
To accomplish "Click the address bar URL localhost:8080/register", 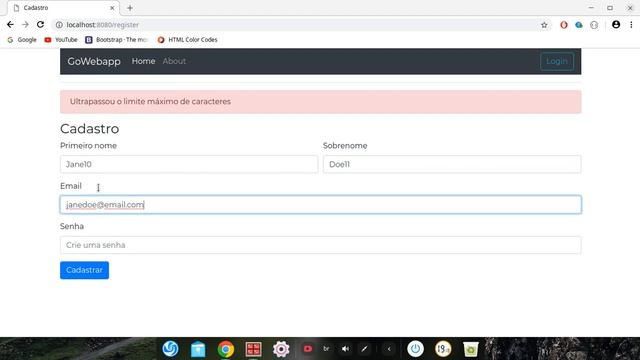I will 103,25.
